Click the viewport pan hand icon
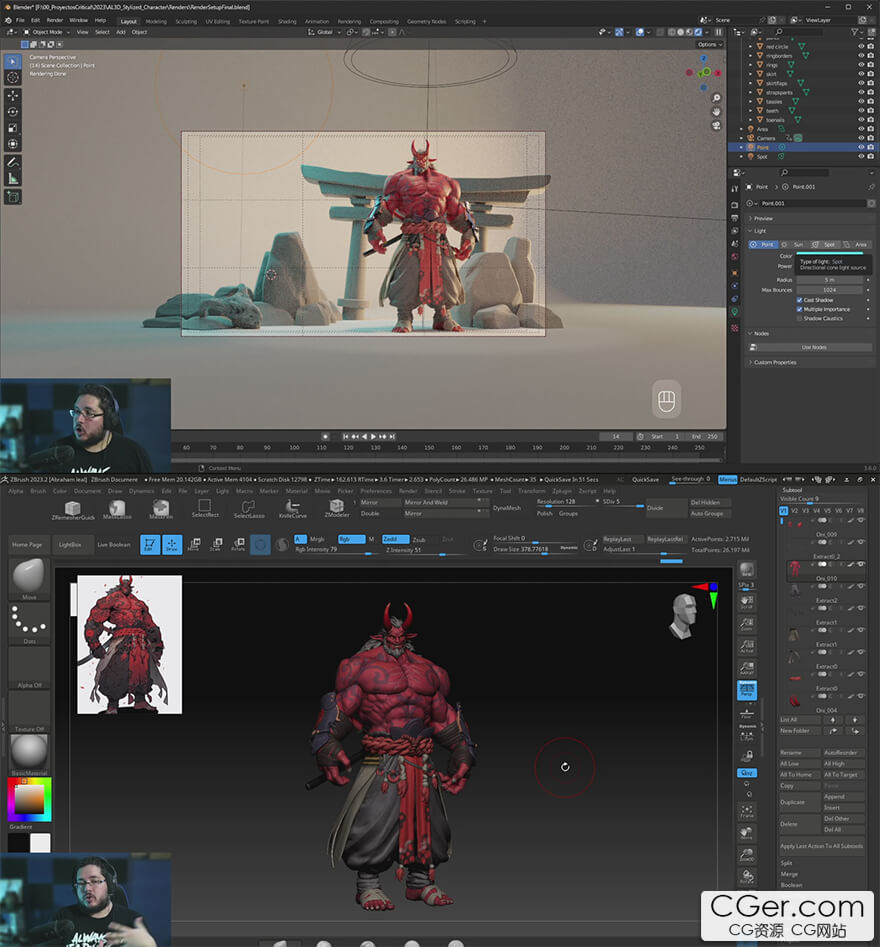The width and height of the screenshot is (880, 947). pyautogui.click(x=716, y=112)
